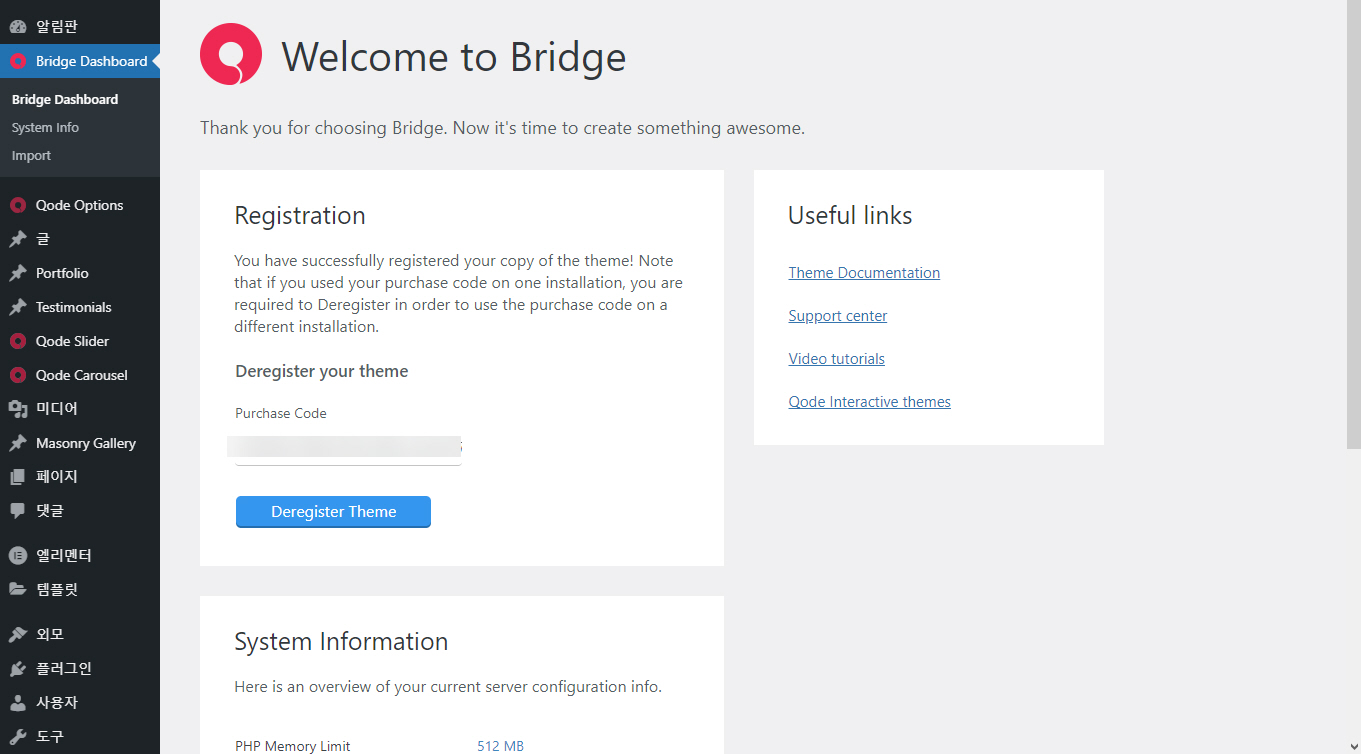Viewport: 1361px width, 754px height.
Task: Open the Qode Carousel menu
Action: pyautogui.click(x=80, y=375)
